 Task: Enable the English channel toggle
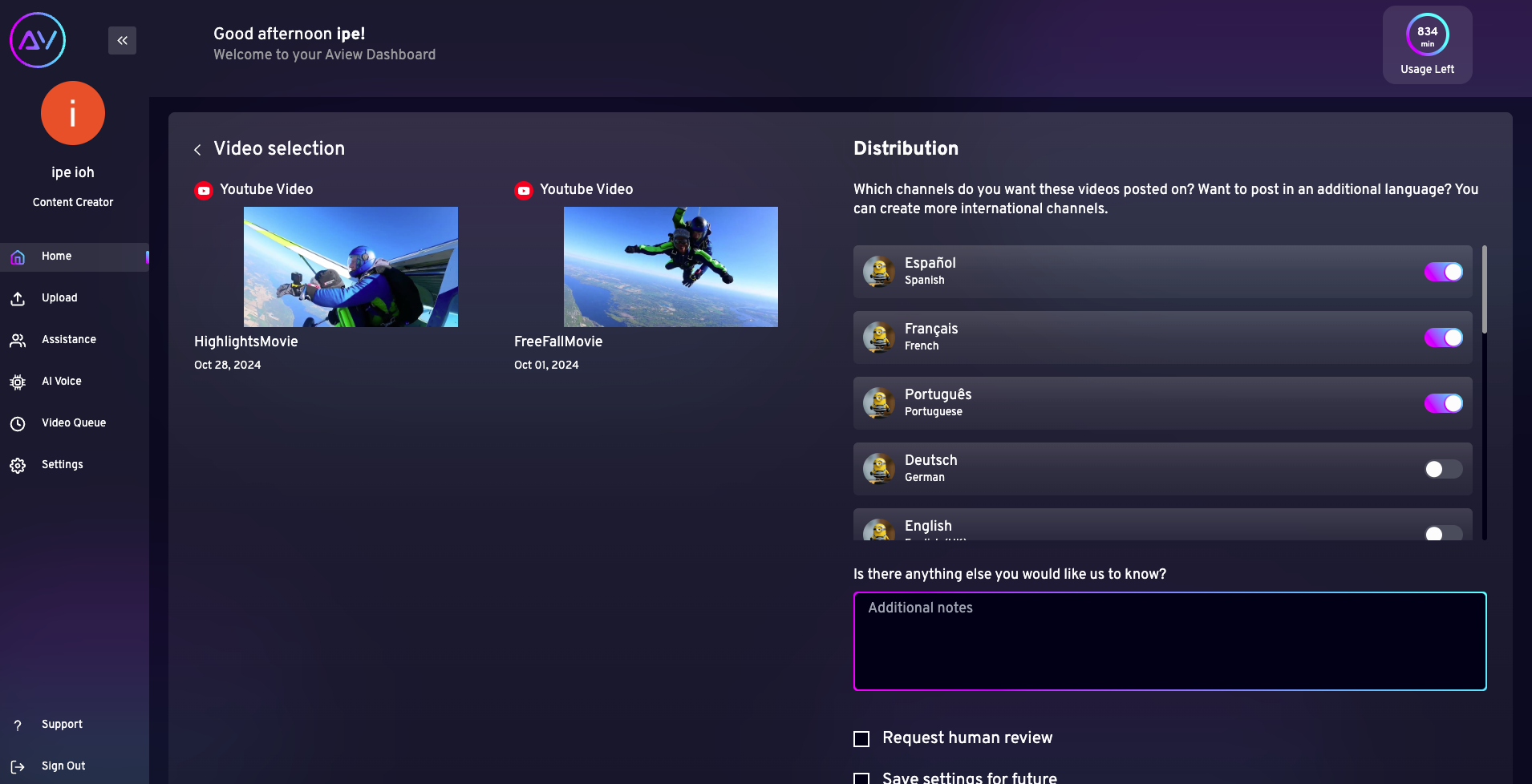click(x=1443, y=533)
